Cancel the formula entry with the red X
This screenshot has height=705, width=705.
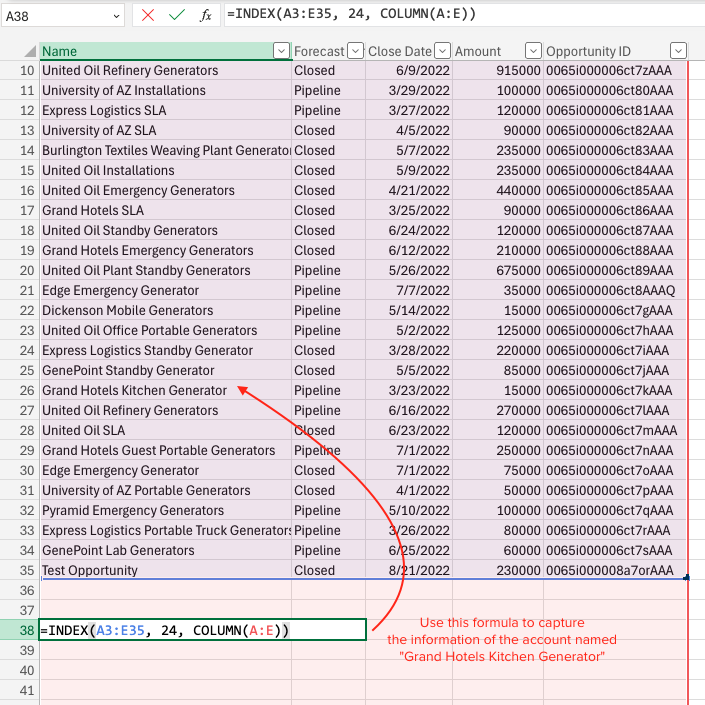pyautogui.click(x=147, y=16)
